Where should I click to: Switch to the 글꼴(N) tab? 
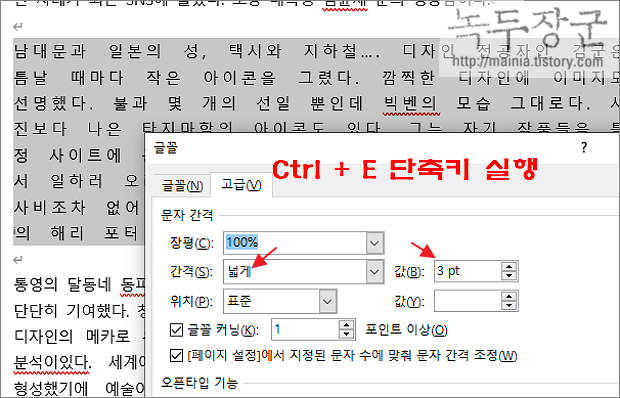point(182,186)
